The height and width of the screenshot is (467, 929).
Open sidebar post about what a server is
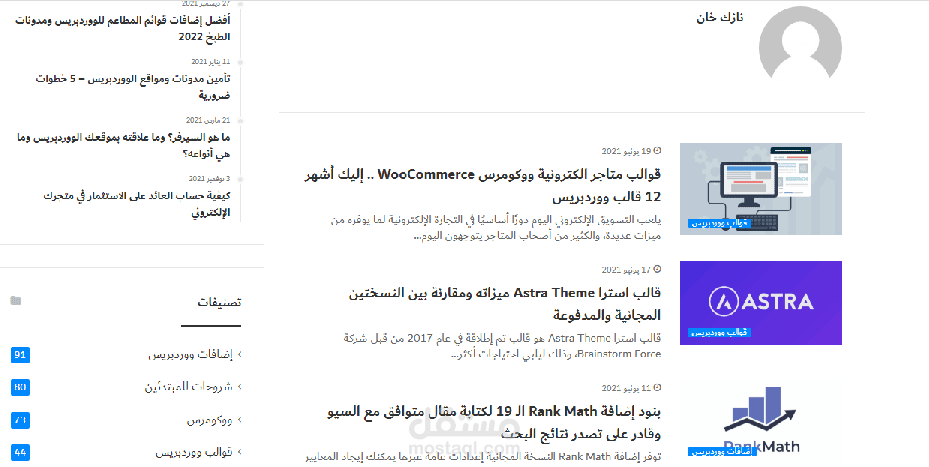click(124, 145)
